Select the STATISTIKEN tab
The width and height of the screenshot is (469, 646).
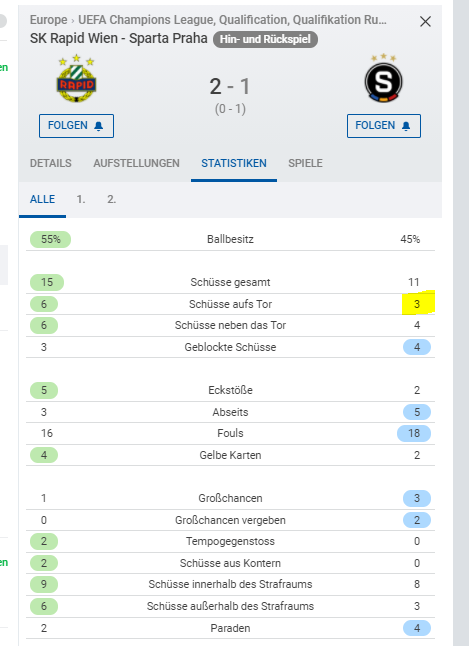[234, 163]
